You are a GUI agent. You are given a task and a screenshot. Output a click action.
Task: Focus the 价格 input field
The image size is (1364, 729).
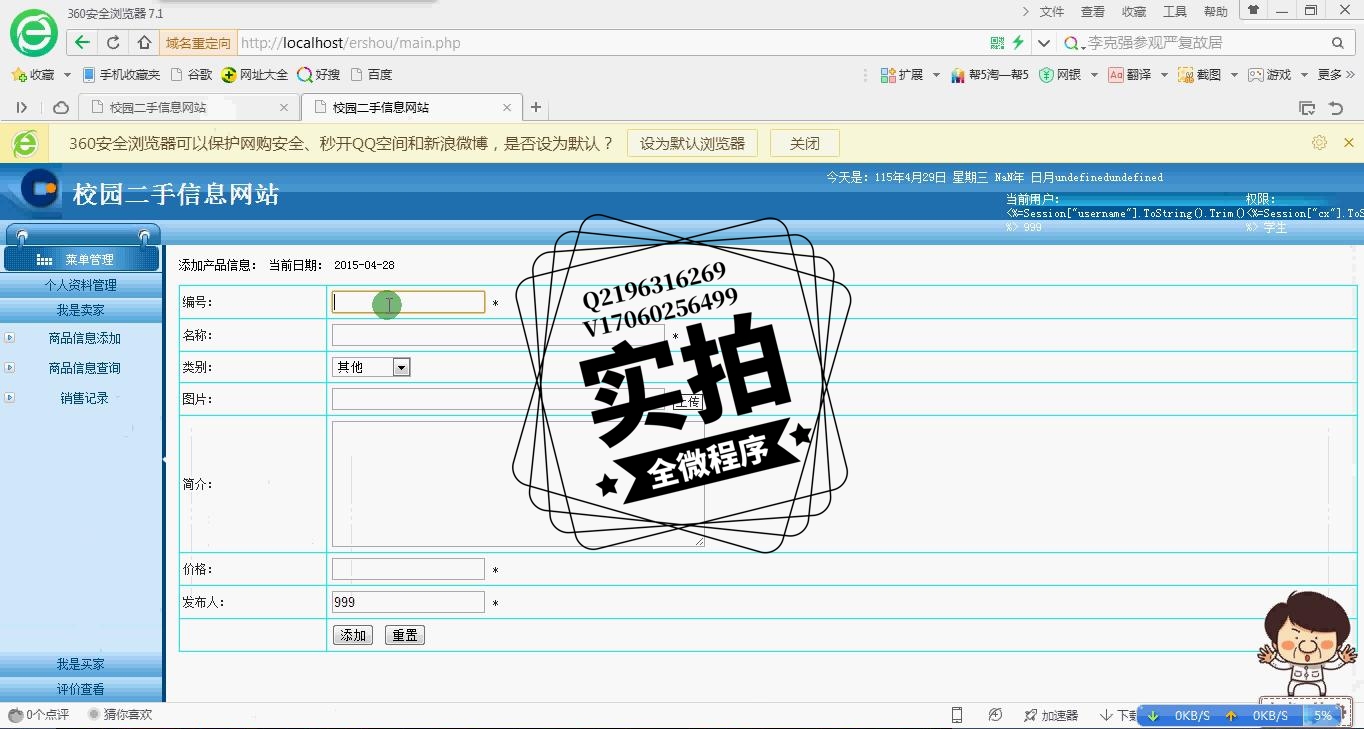coord(408,569)
